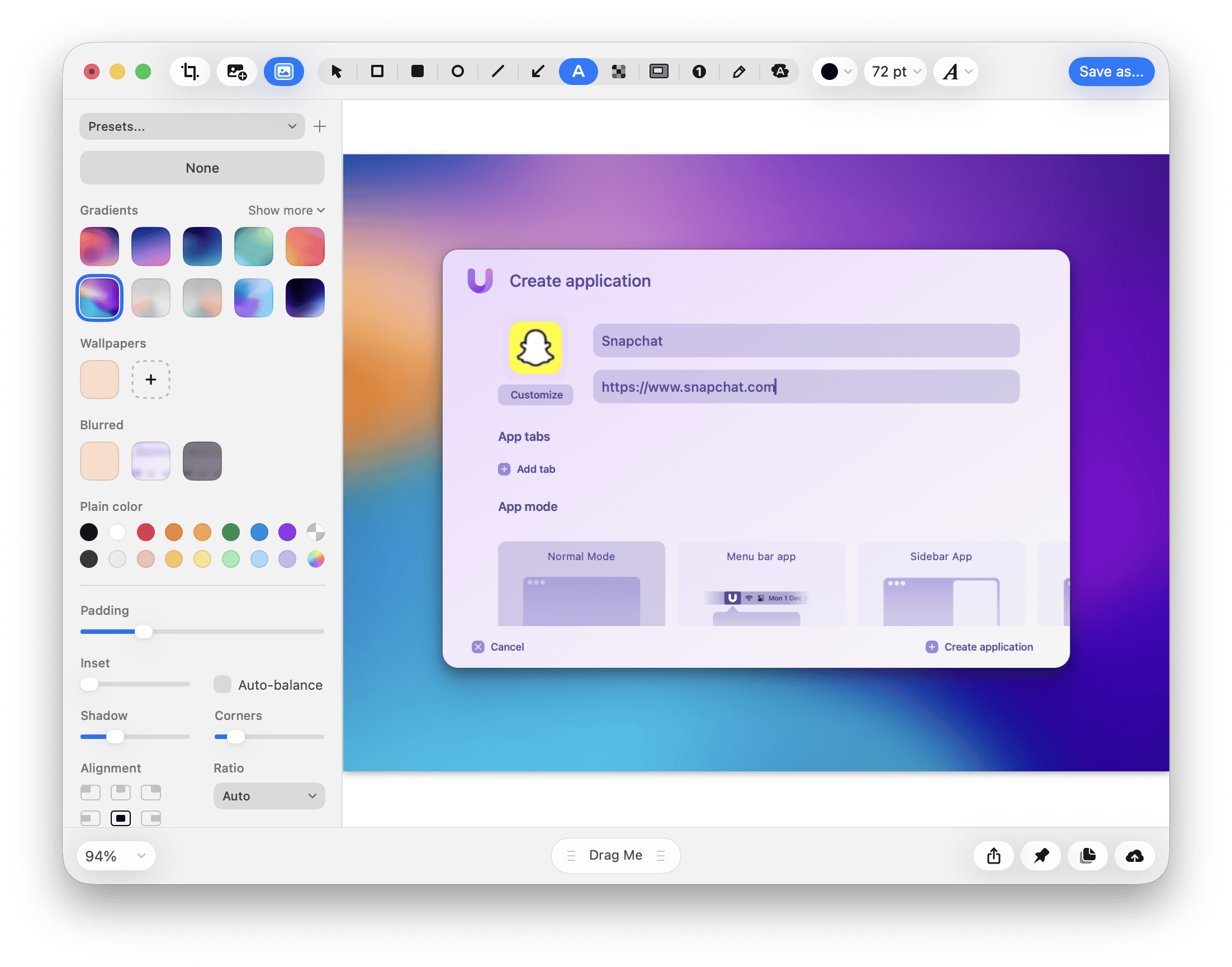Select the numbered counter tool
The height and width of the screenshot is (967, 1232).
[x=699, y=72]
